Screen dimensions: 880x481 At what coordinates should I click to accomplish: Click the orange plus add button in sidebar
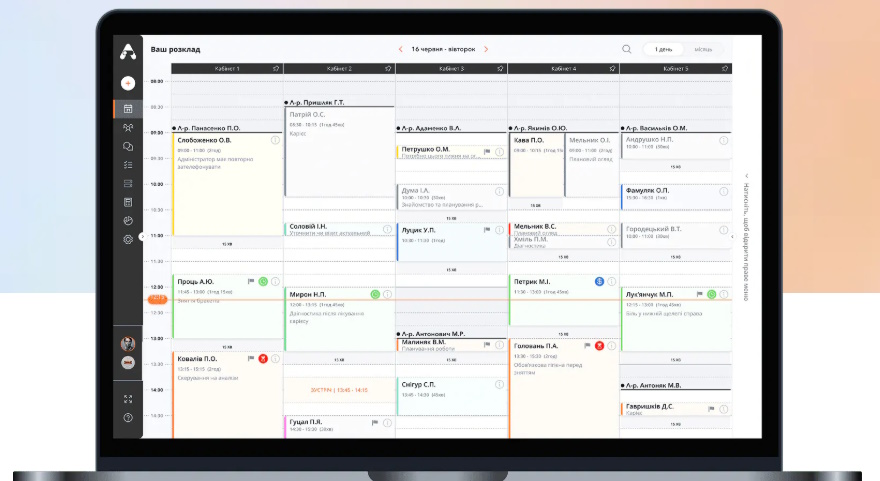pos(128,83)
